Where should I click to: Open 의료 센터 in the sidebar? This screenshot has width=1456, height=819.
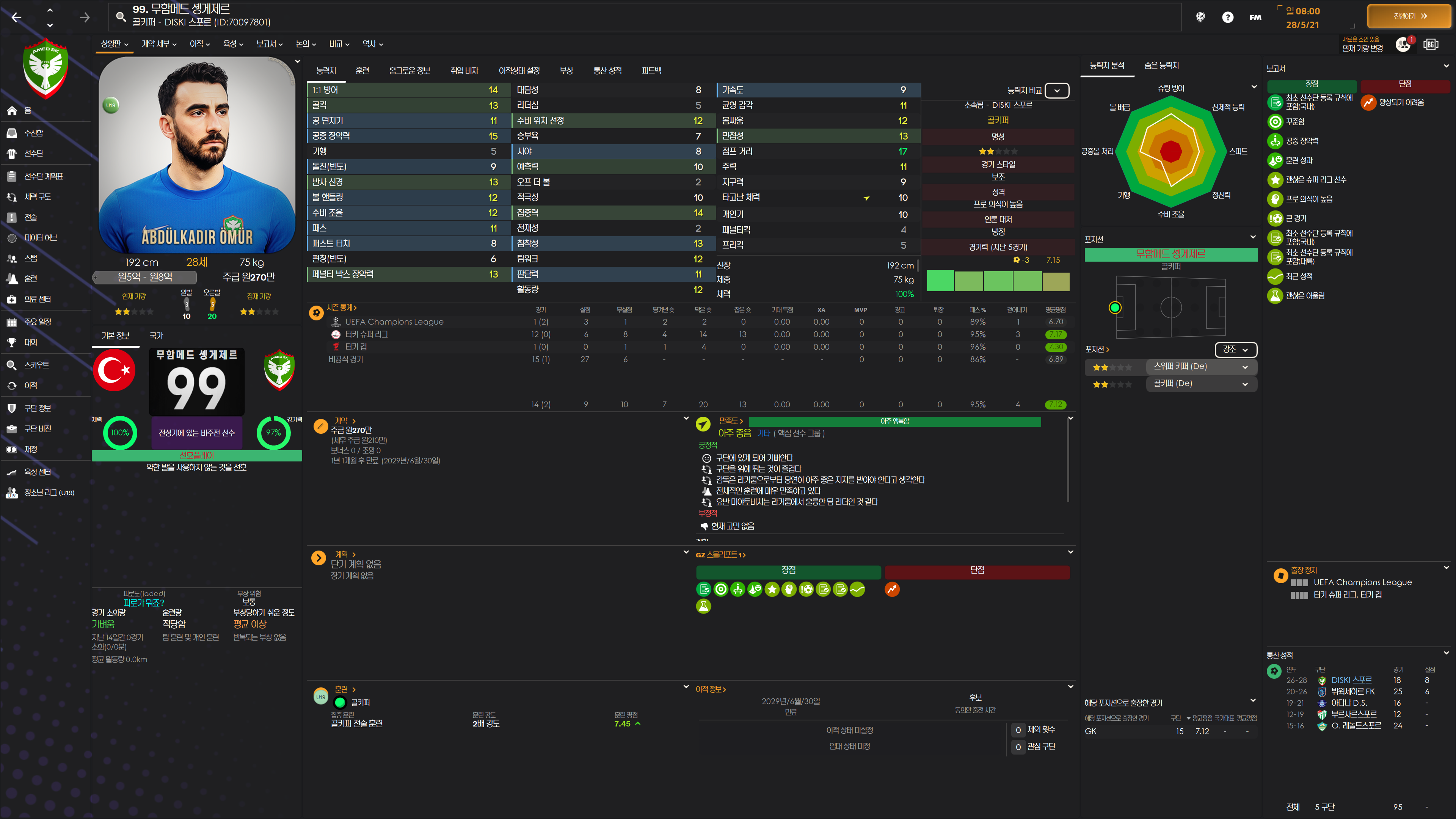pyautogui.click(x=37, y=299)
